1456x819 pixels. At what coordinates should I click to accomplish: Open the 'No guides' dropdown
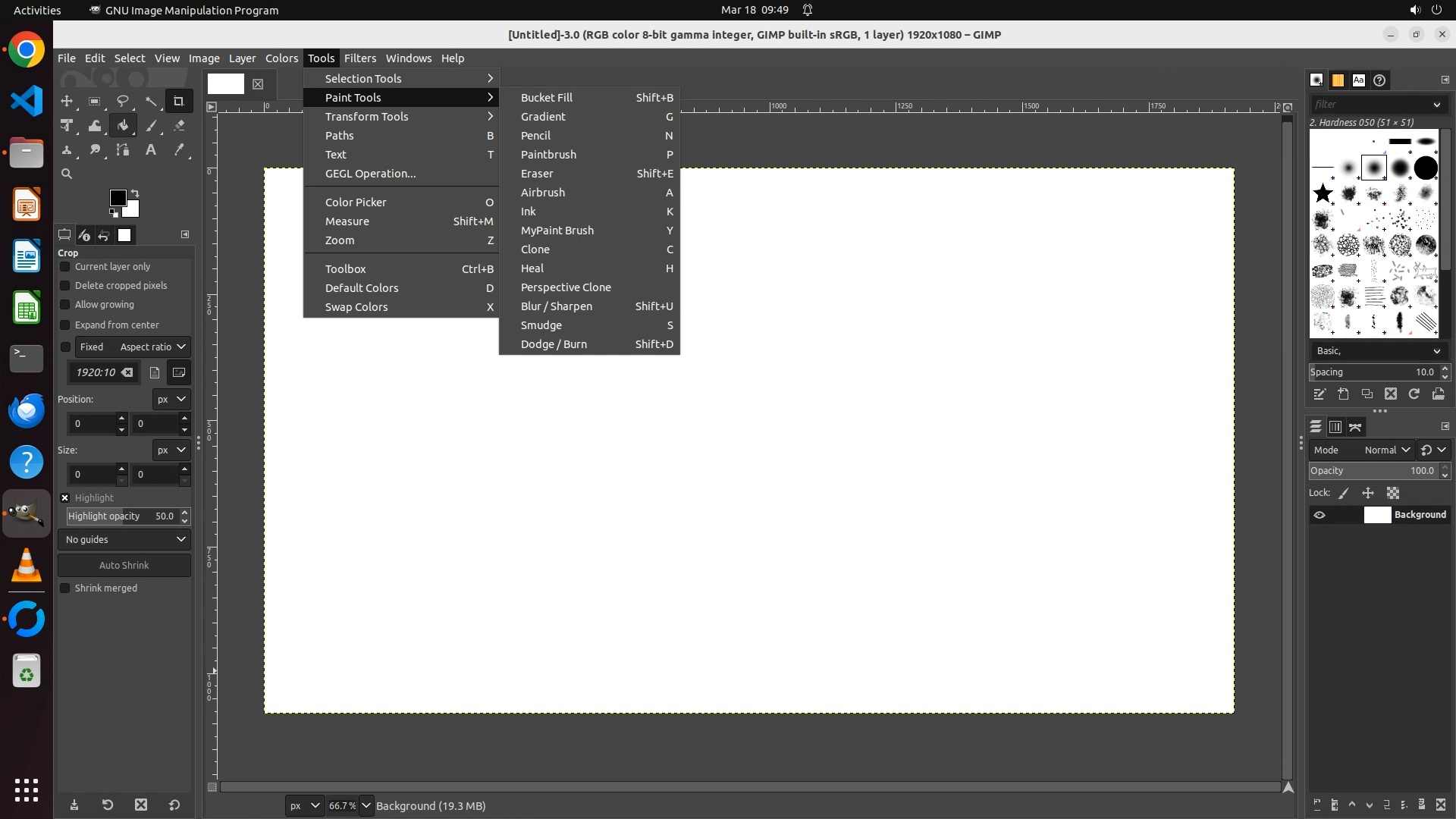coord(124,539)
